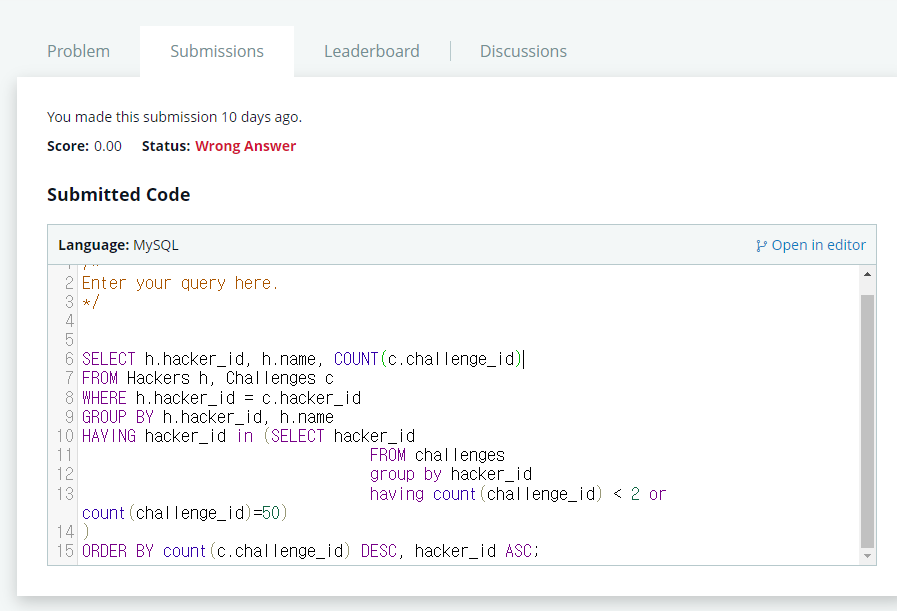This screenshot has width=897, height=611.
Task: Click the code scrollbar up arrow
Action: pos(867,274)
